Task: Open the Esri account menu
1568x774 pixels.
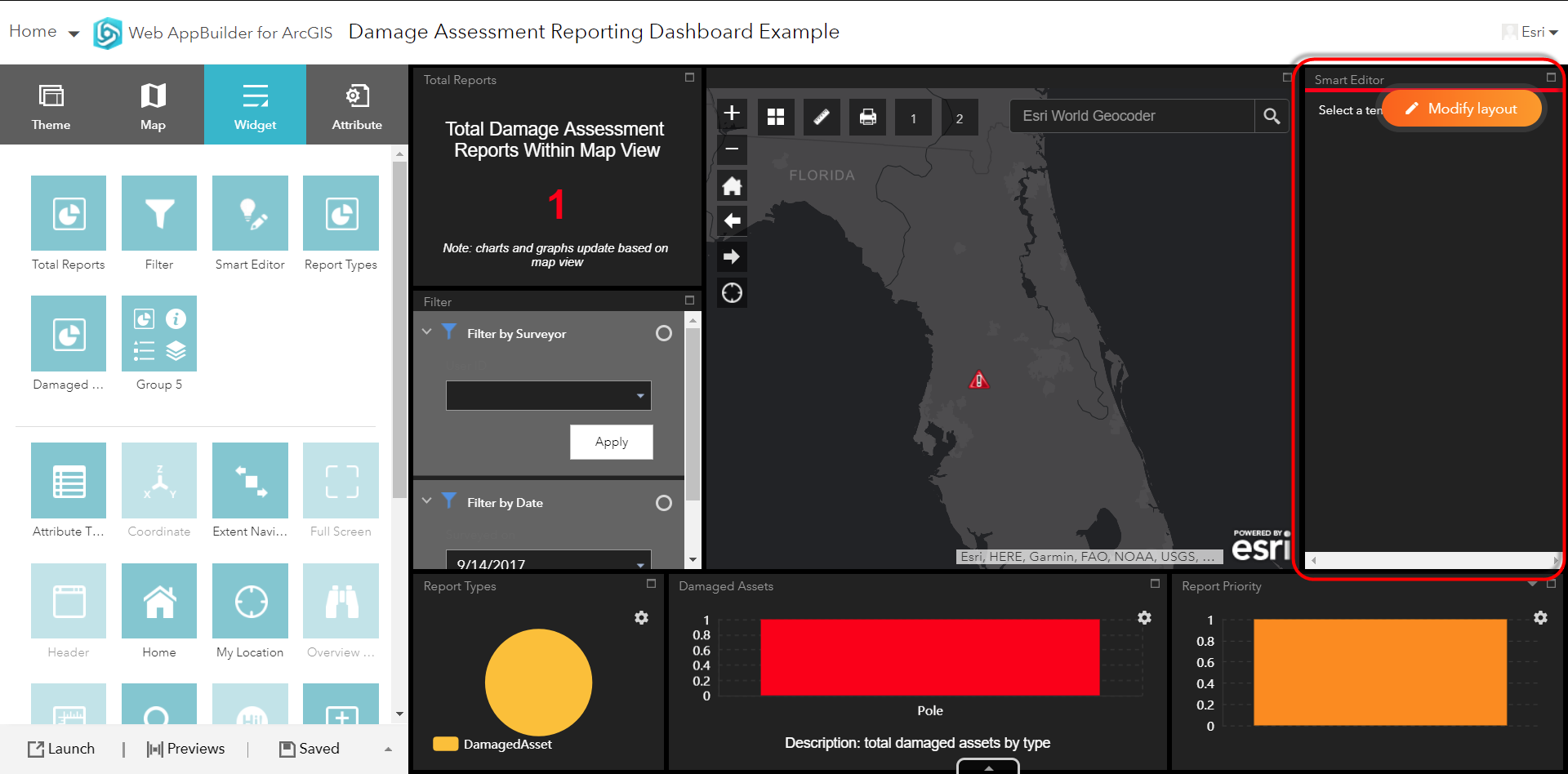Action: click(x=1530, y=32)
